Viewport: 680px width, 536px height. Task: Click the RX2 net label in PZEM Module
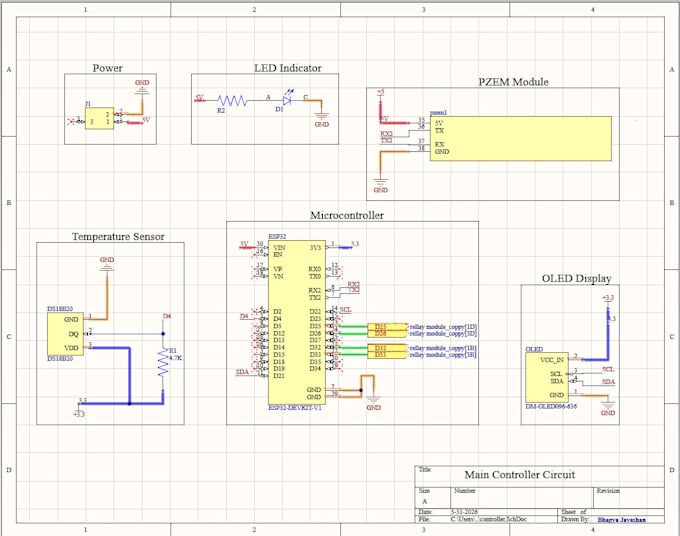tap(386, 134)
